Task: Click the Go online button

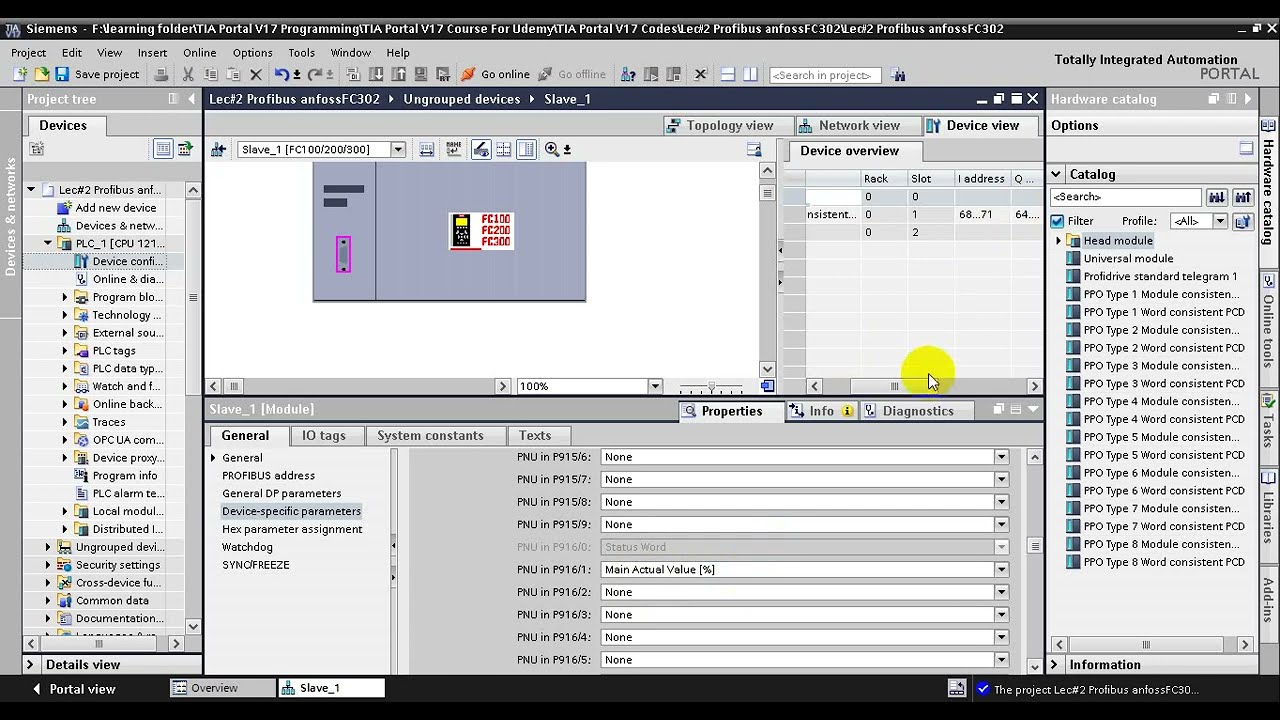Action: click(495, 75)
